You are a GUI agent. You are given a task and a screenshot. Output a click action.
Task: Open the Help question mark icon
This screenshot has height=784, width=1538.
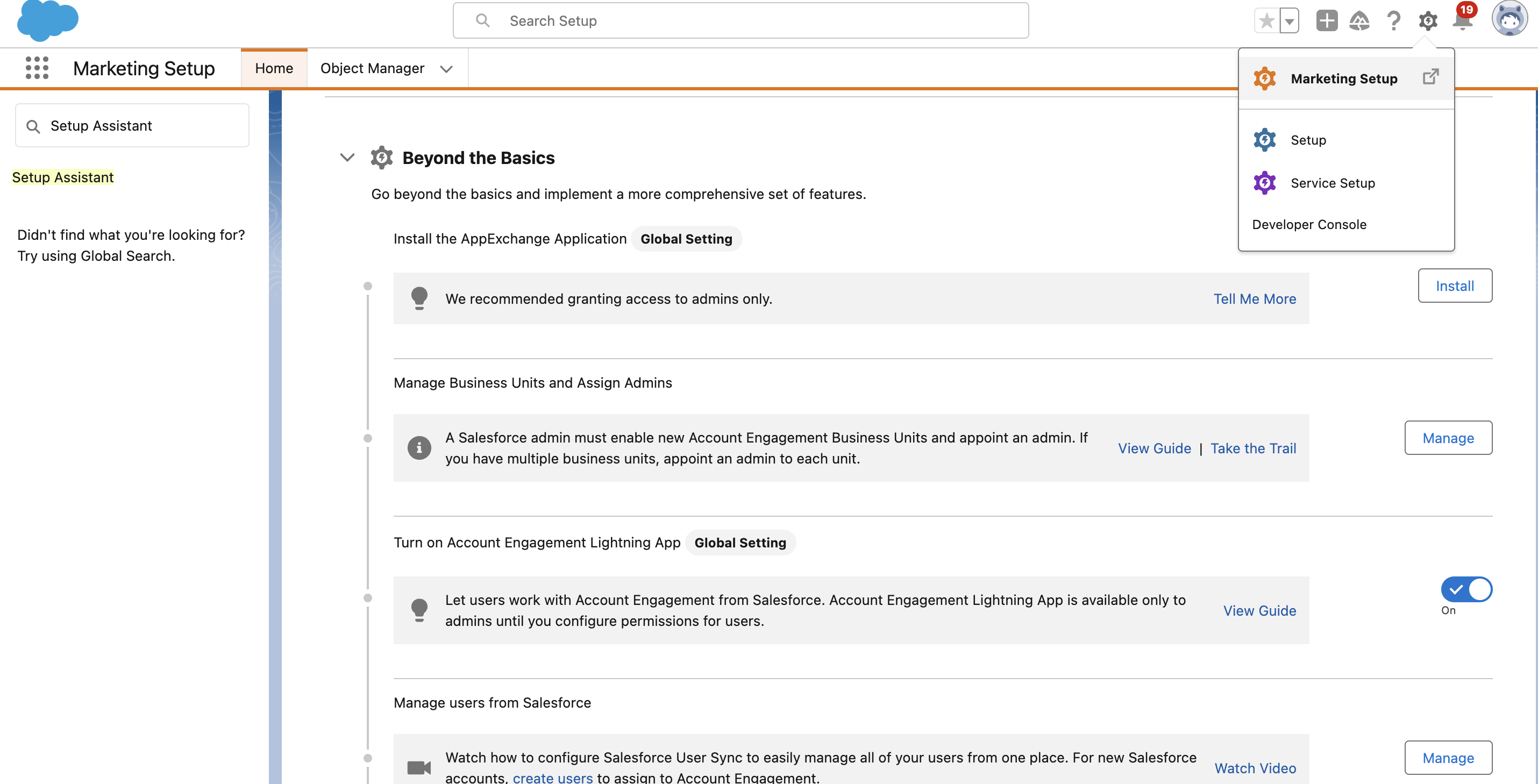[1393, 21]
